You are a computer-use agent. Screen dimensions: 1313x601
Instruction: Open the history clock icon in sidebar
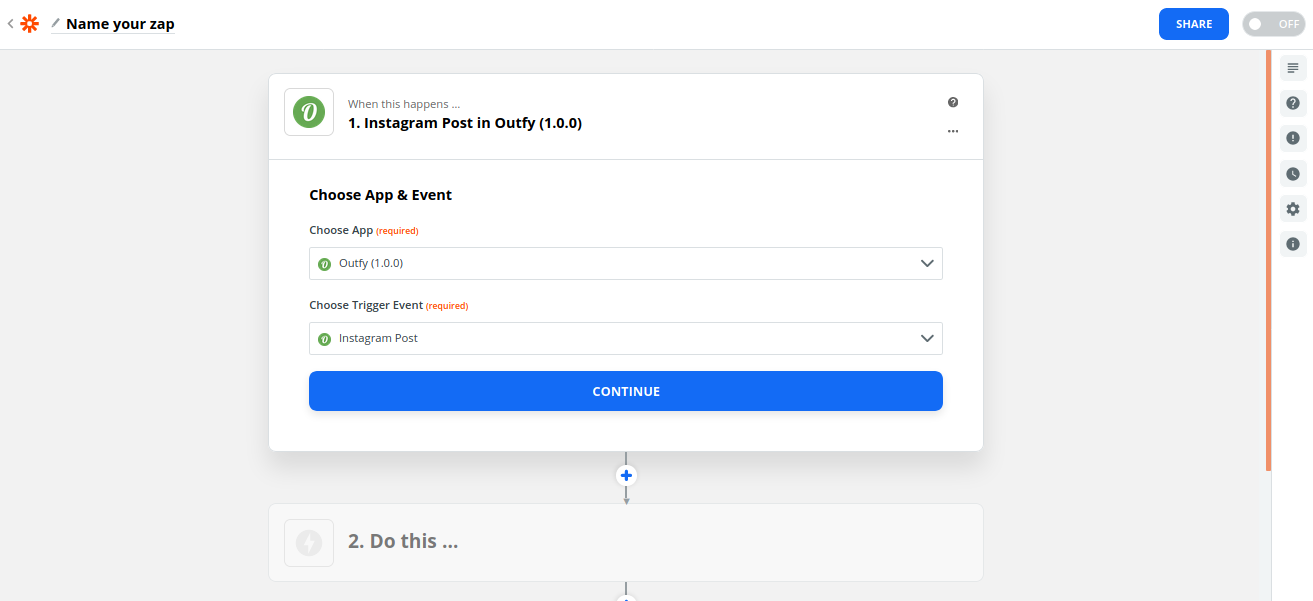point(1293,174)
